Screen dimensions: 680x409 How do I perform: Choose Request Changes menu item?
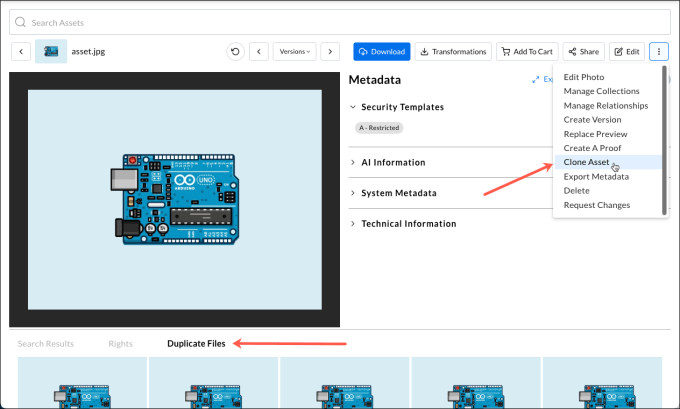[x=597, y=205]
